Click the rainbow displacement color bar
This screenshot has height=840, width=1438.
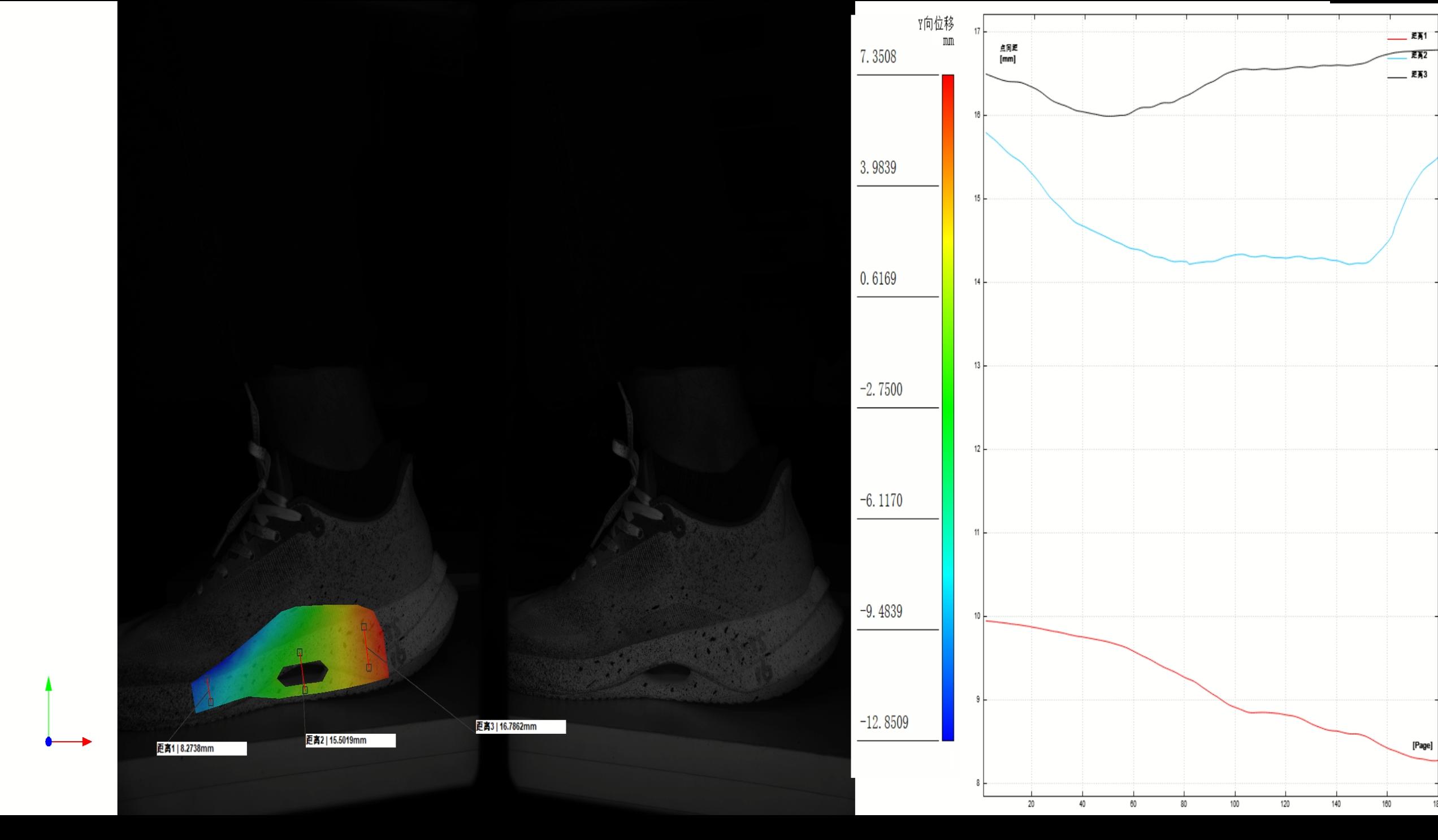pyautogui.click(x=948, y=408)
